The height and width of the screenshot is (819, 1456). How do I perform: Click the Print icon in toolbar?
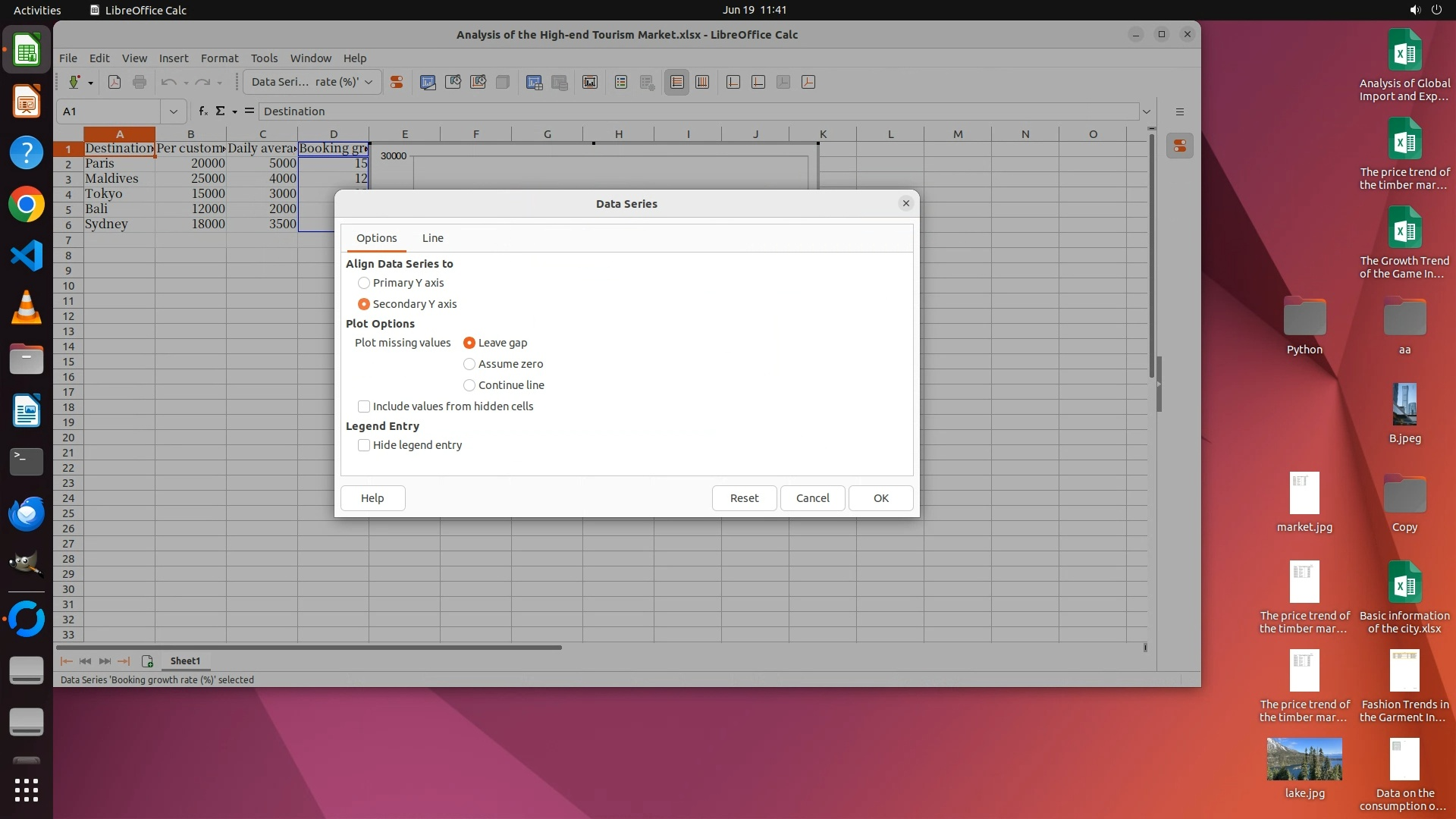pos(140,82)
